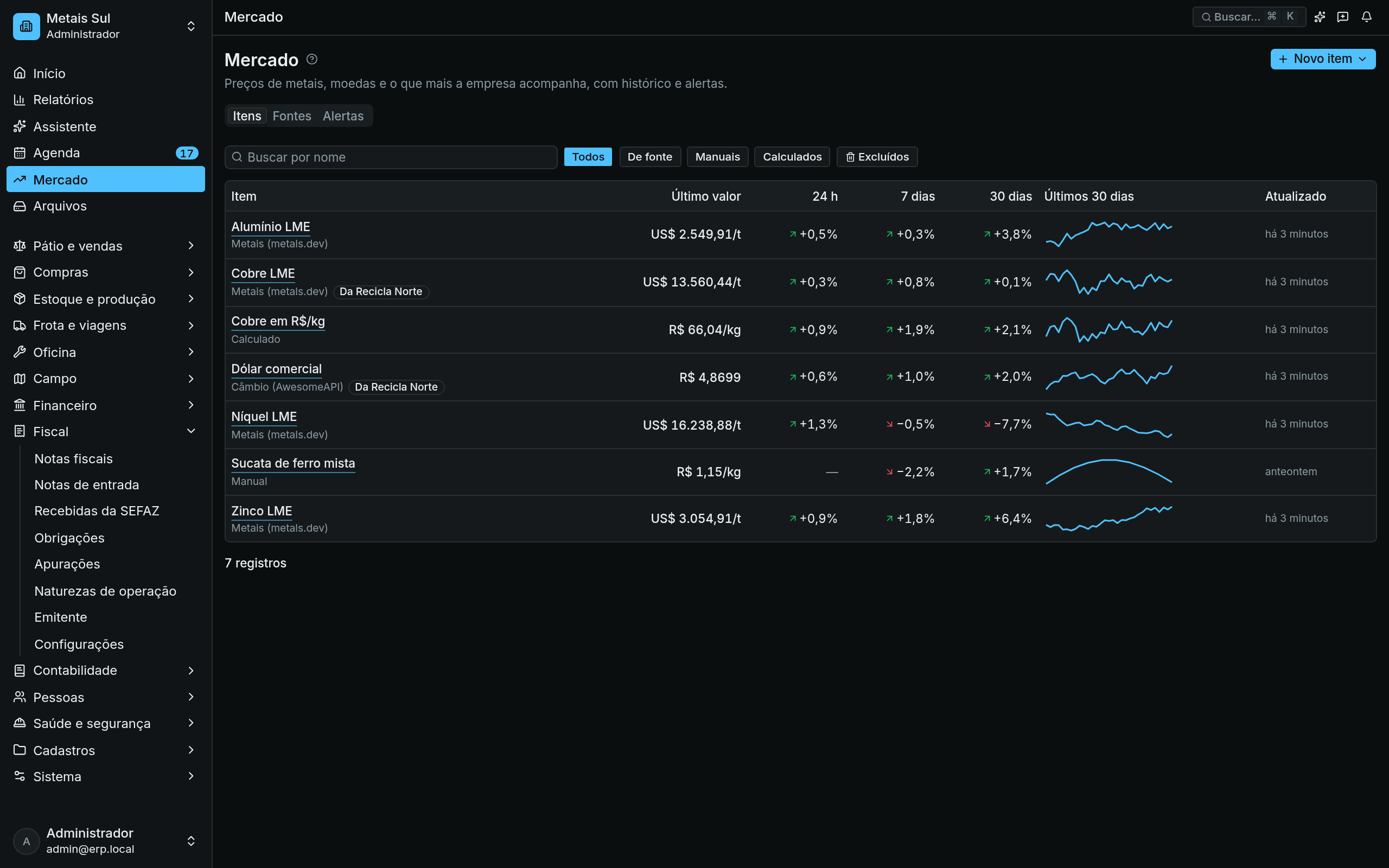1389x868 pixels.
Task: Open the global Buscar search box
Action: (1249, 17)
